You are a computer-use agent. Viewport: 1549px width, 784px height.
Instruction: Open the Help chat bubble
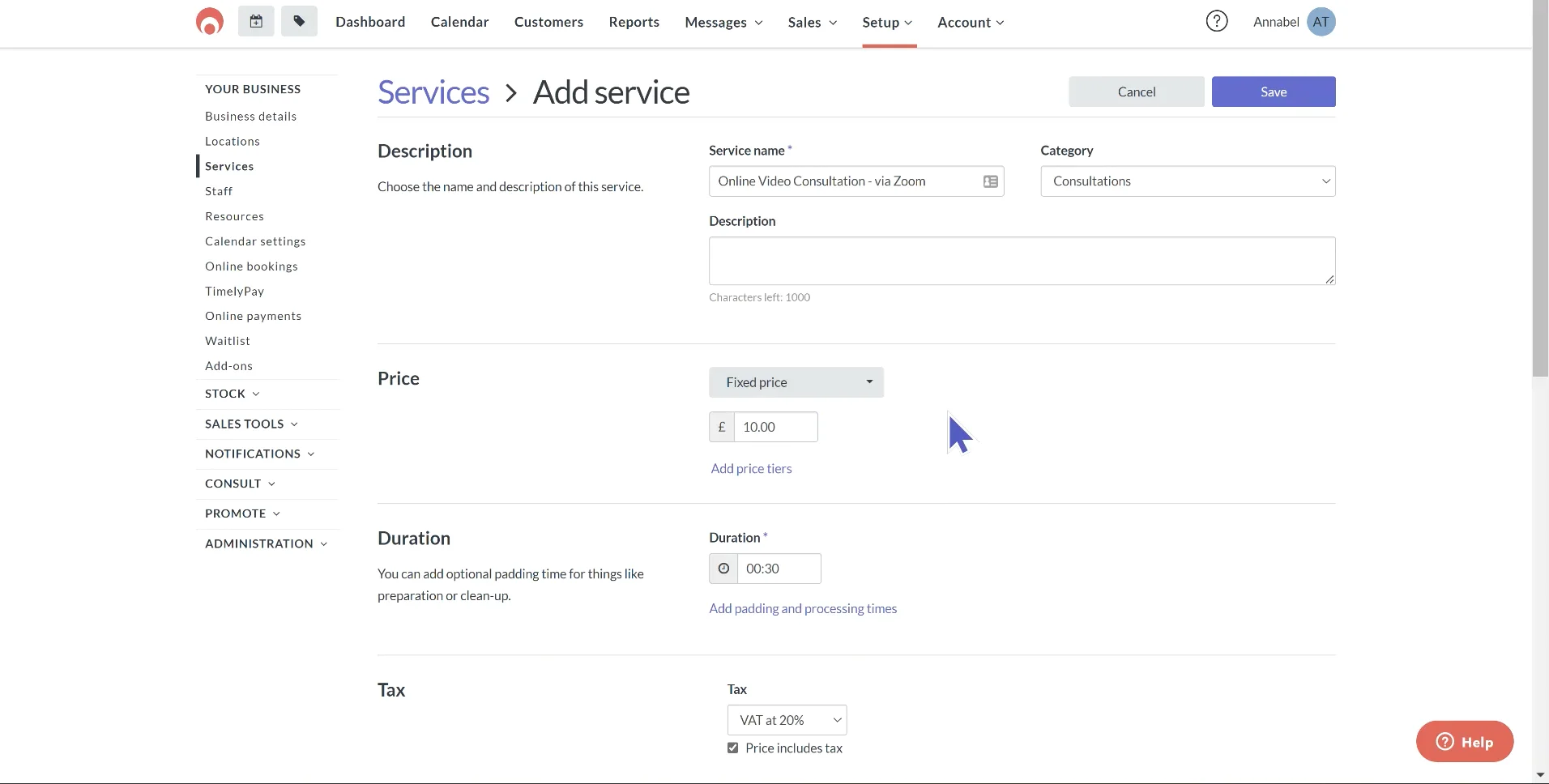click(1465, 742)
